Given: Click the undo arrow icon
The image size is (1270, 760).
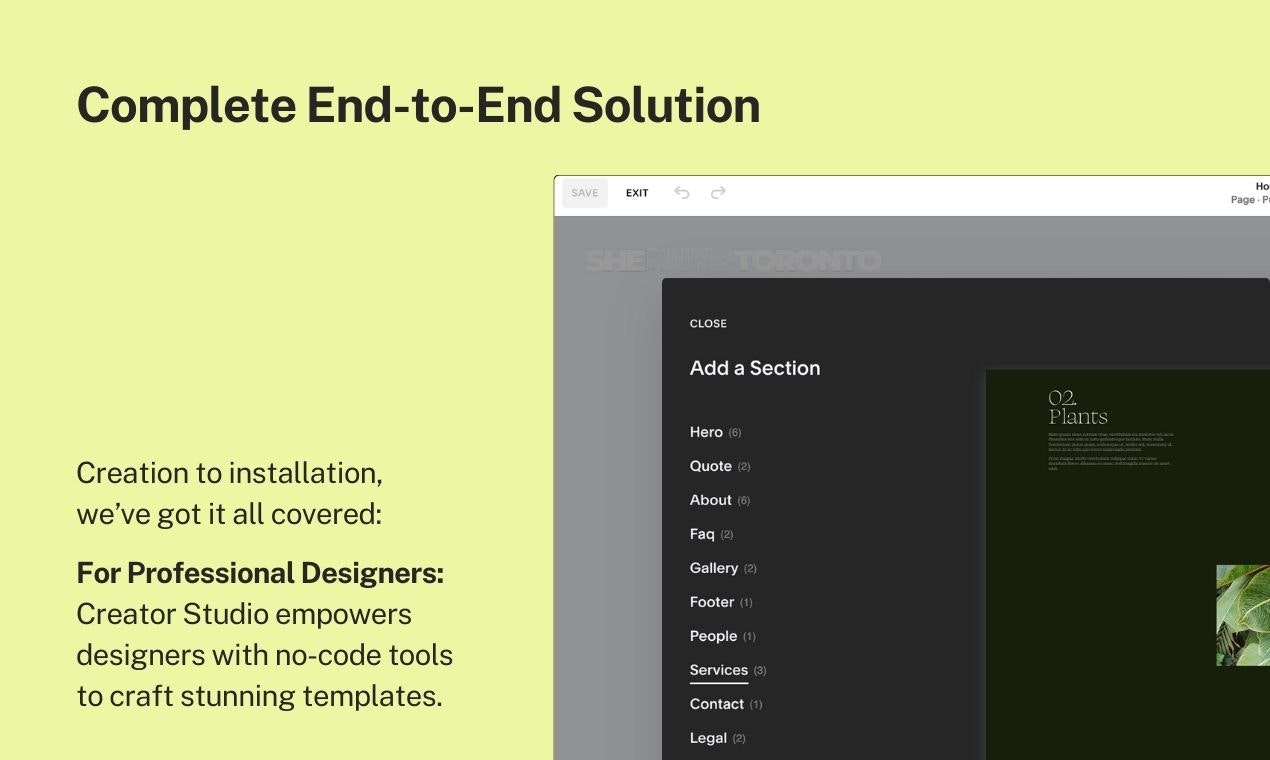Looking at the screenshot, I should pos(682,193).
